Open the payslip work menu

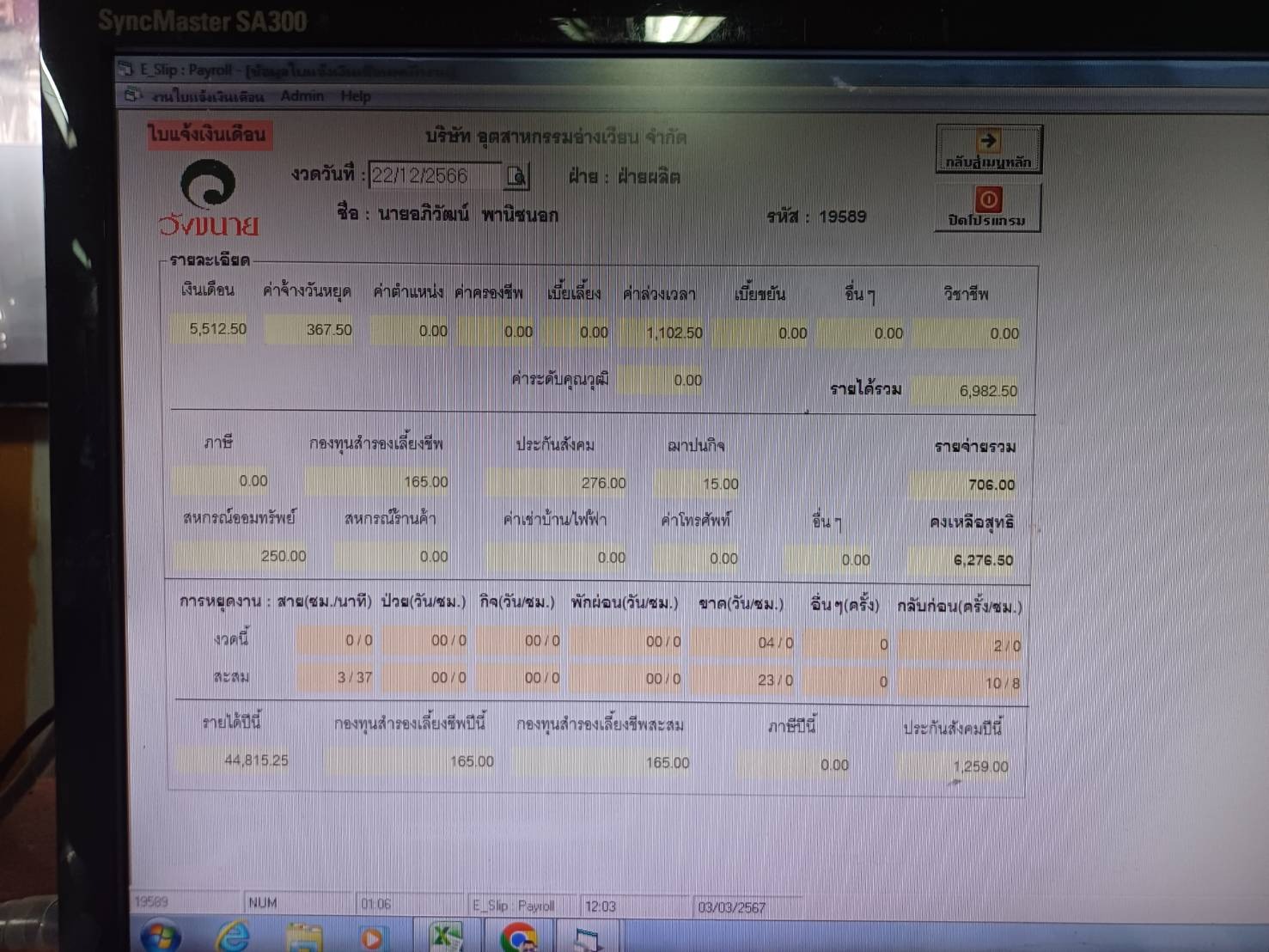coord(207,96)
